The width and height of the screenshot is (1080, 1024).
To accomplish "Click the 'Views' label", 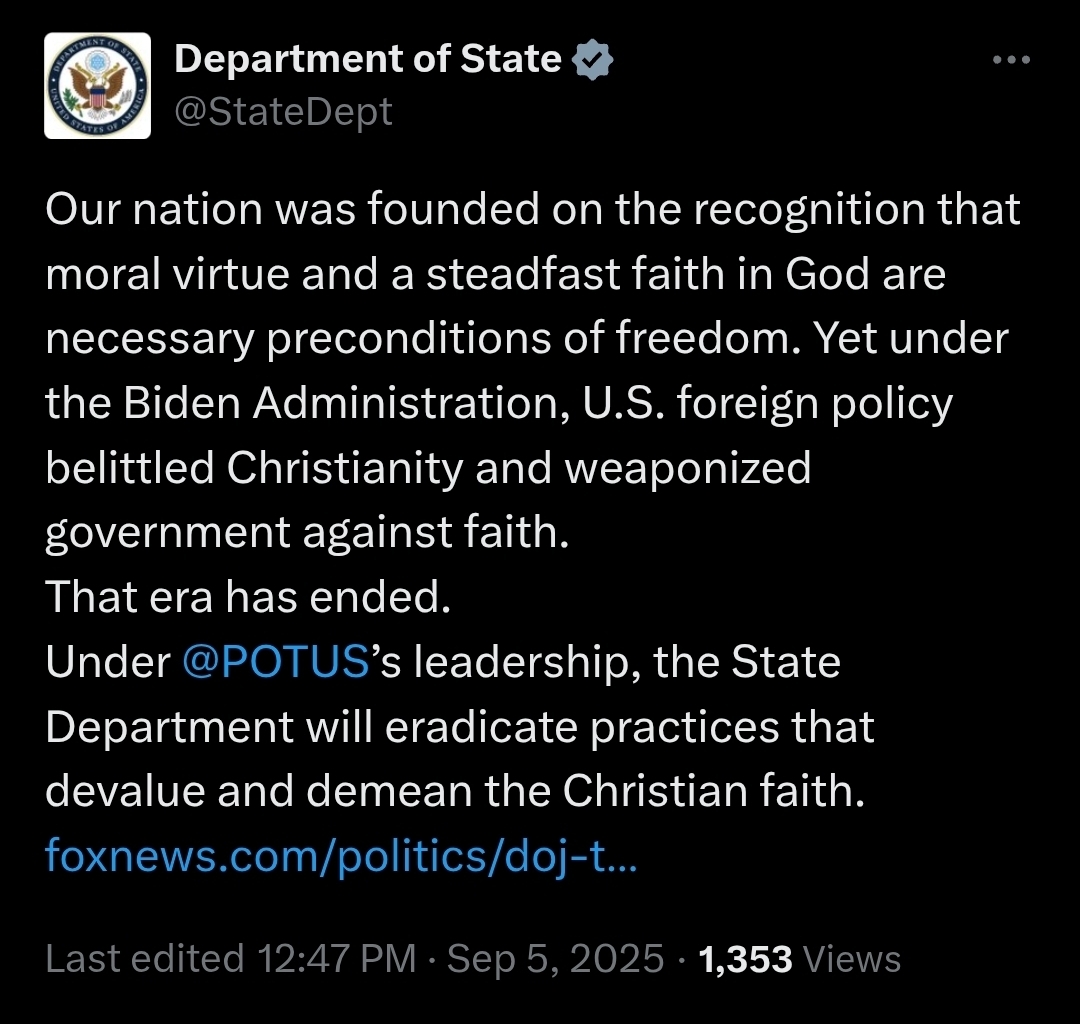I will pos(852,959).
